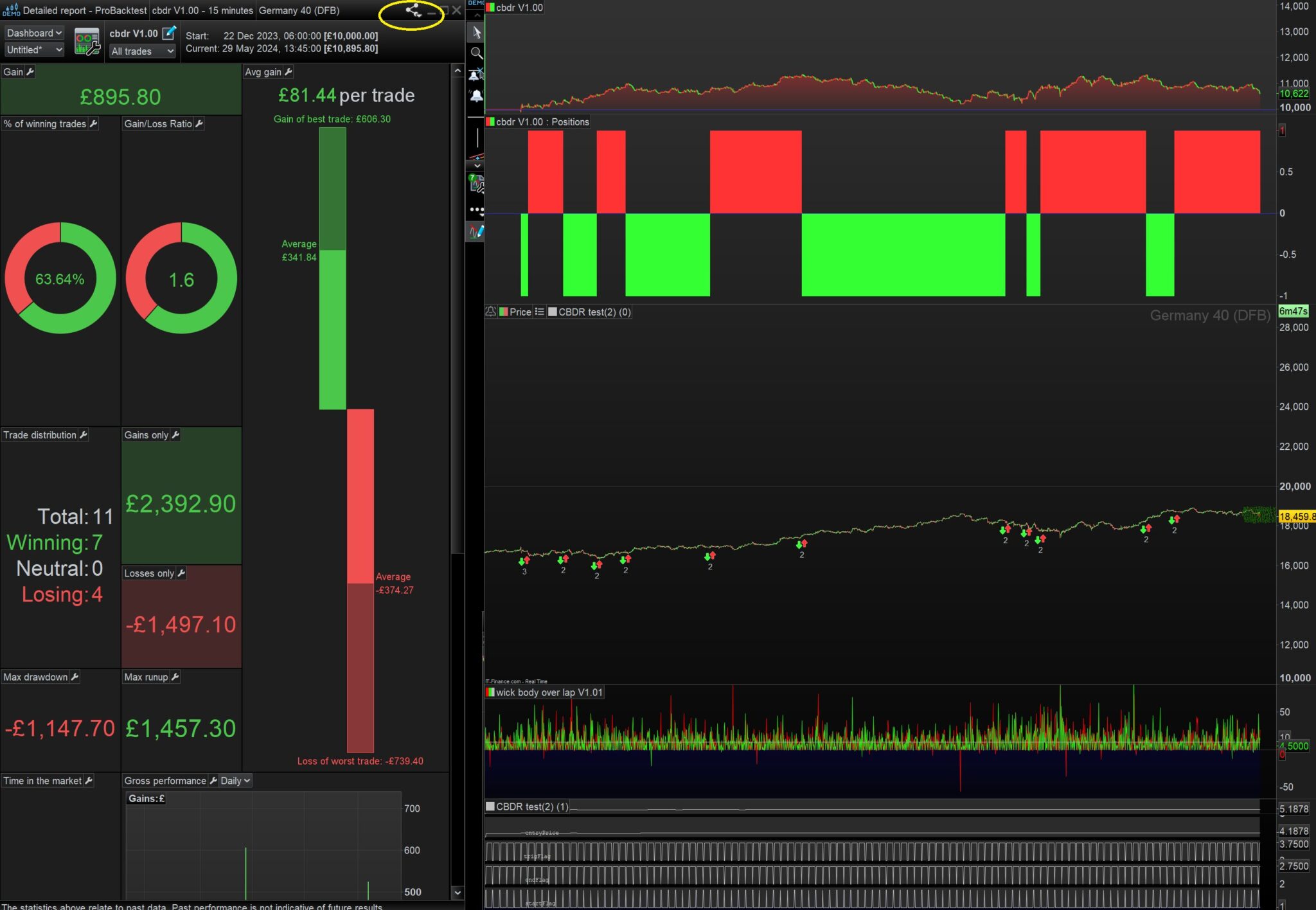Click the cbdr V1.00 : Positions panel label
The height and width of the screenshot is (910, 1316).
(542, 121)
